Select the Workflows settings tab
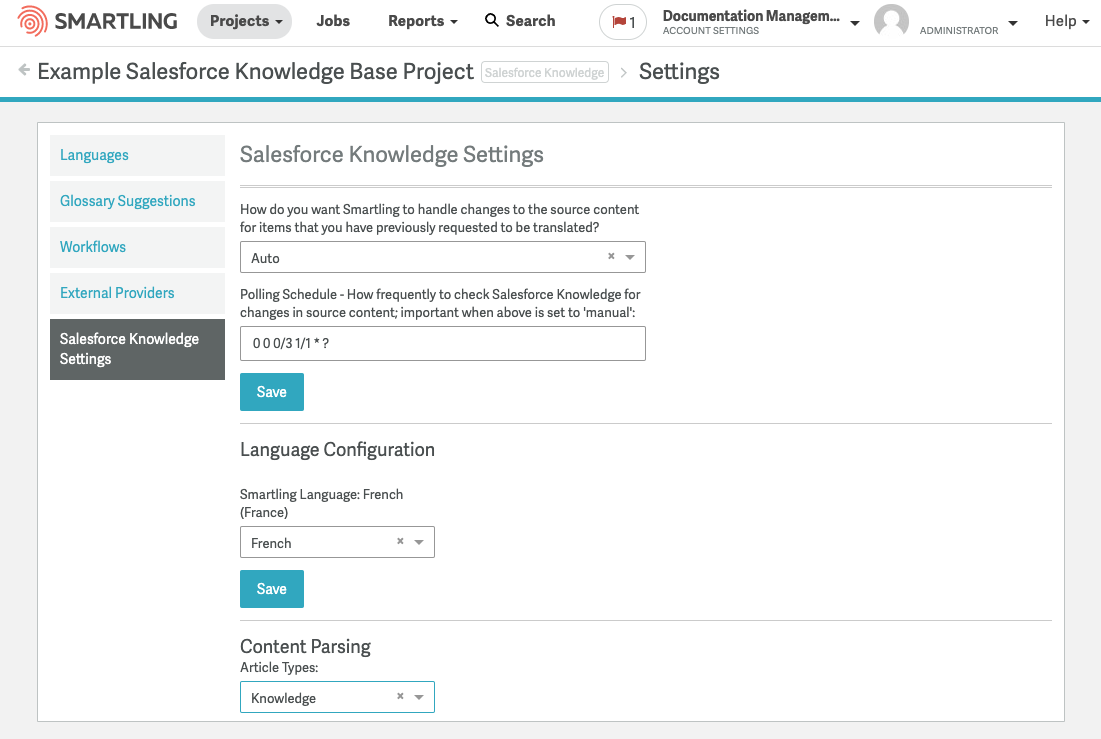1101x739 pixels. (138, 247)
